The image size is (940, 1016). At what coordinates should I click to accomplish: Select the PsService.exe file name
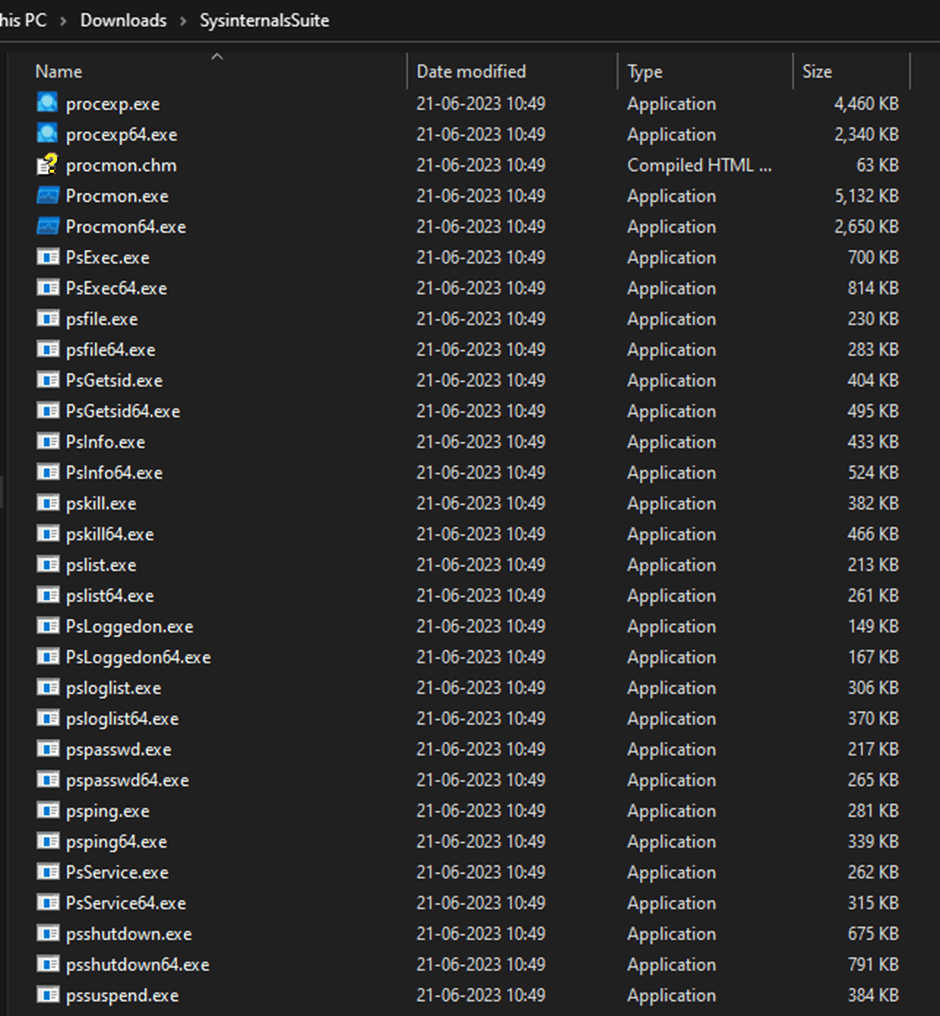[x=117, y=872]
